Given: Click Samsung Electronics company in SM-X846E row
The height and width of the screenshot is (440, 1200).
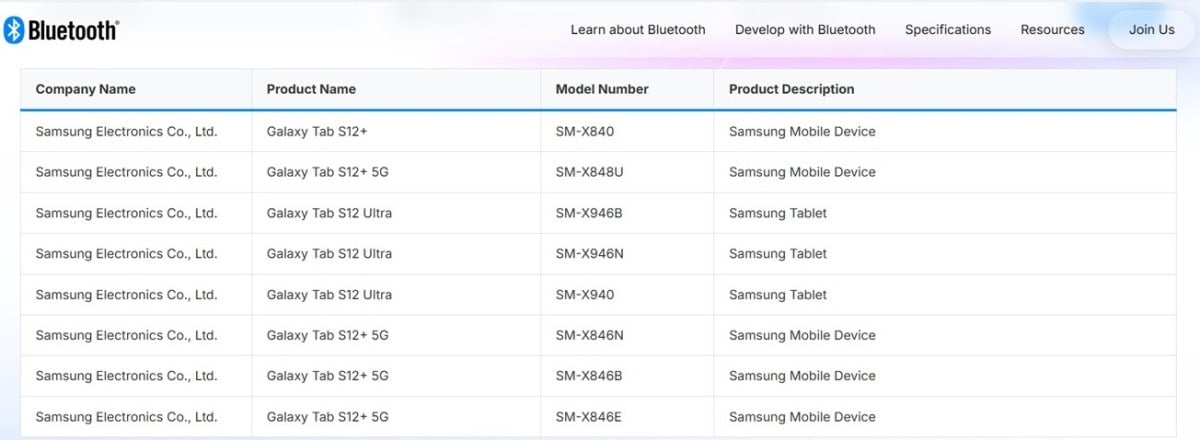Looking at the screenshot, I should tap(126, 417).
